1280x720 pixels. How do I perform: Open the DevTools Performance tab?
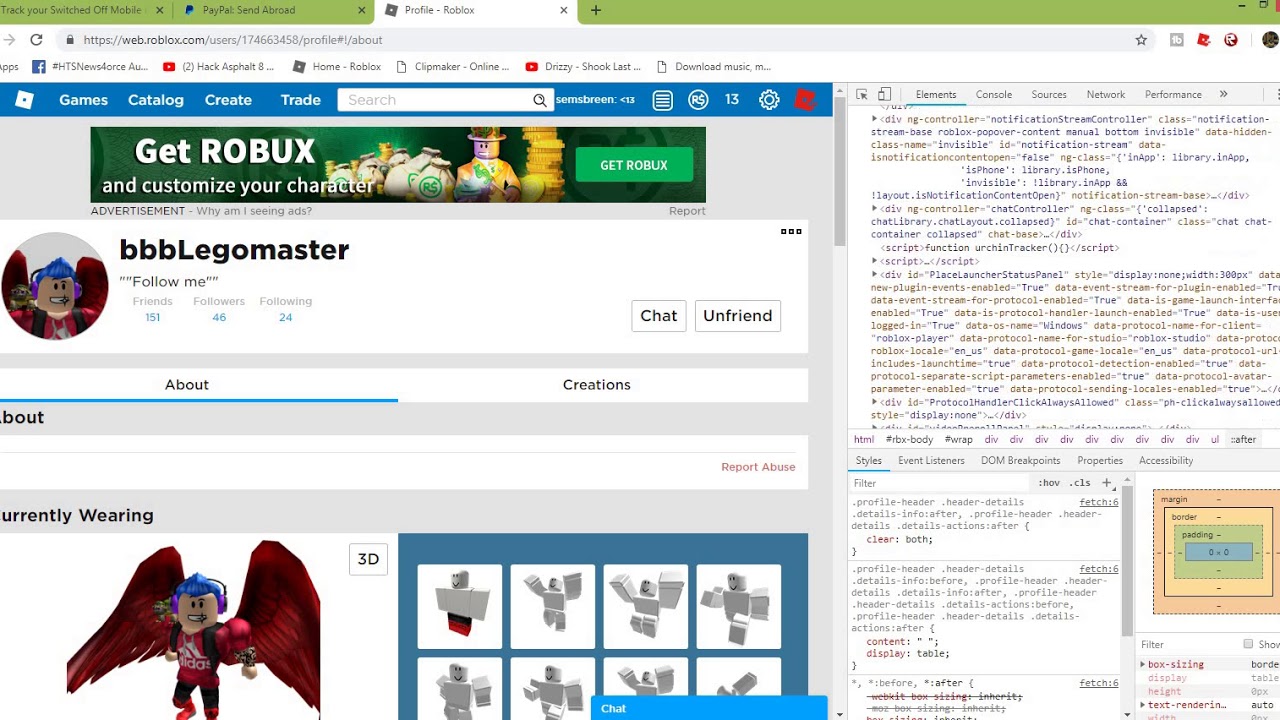pos(1173,94)
